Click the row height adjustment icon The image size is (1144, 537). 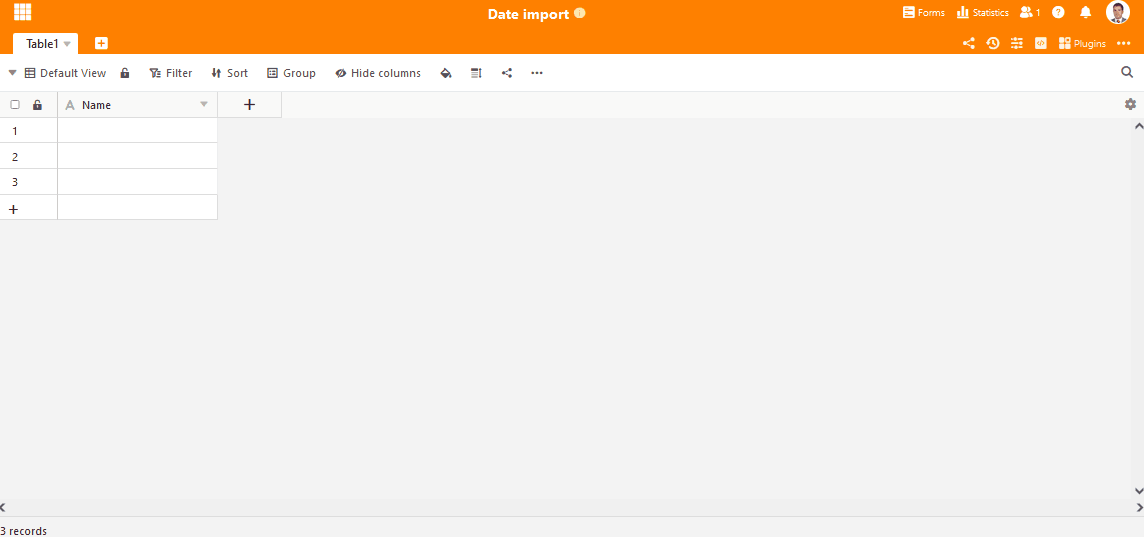(x=476, y=73)
